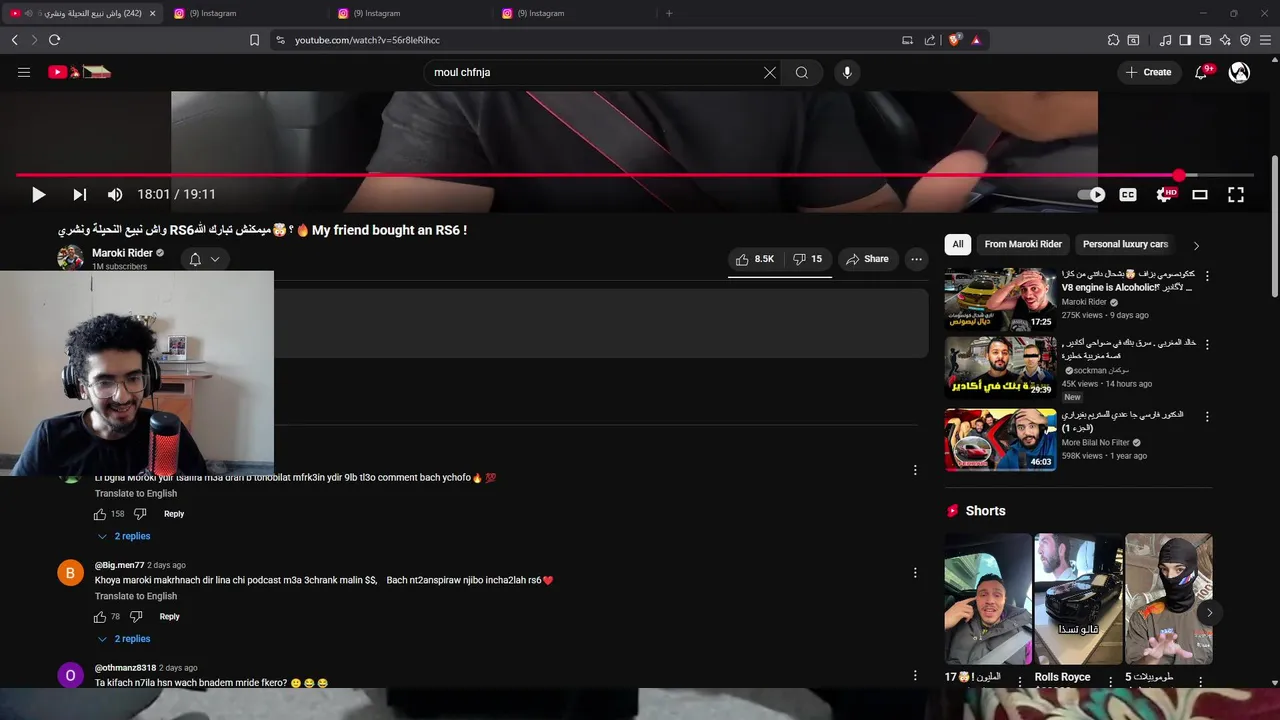Dislike the video showing 15

tap(807, 259)
